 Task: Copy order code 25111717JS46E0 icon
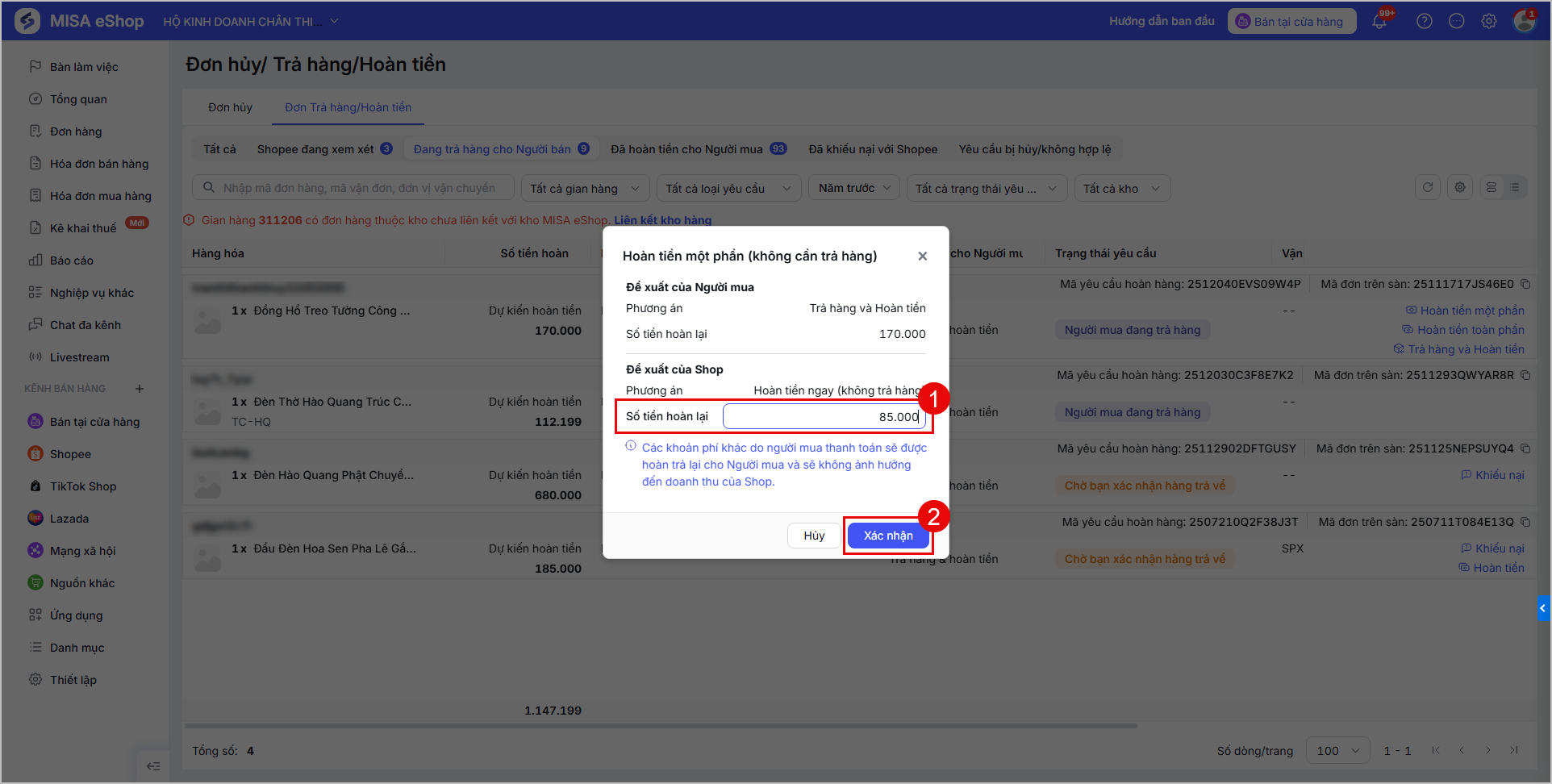point(1525,284)
